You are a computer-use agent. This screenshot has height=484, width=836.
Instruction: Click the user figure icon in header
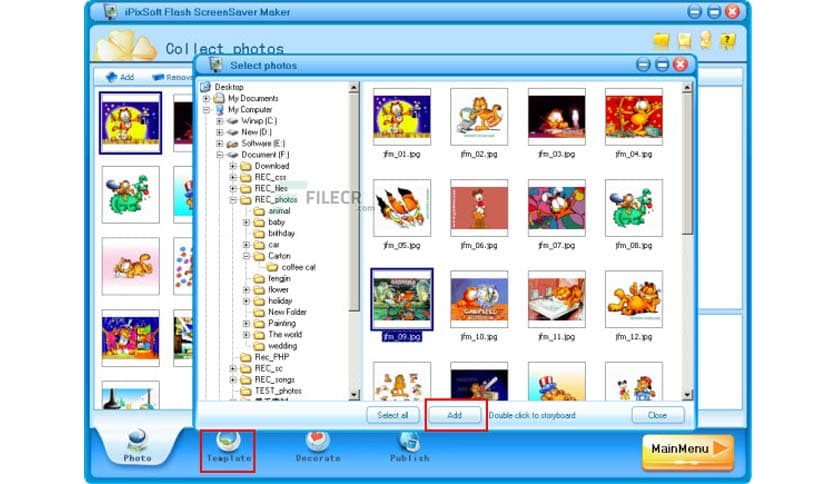(706, 41)
